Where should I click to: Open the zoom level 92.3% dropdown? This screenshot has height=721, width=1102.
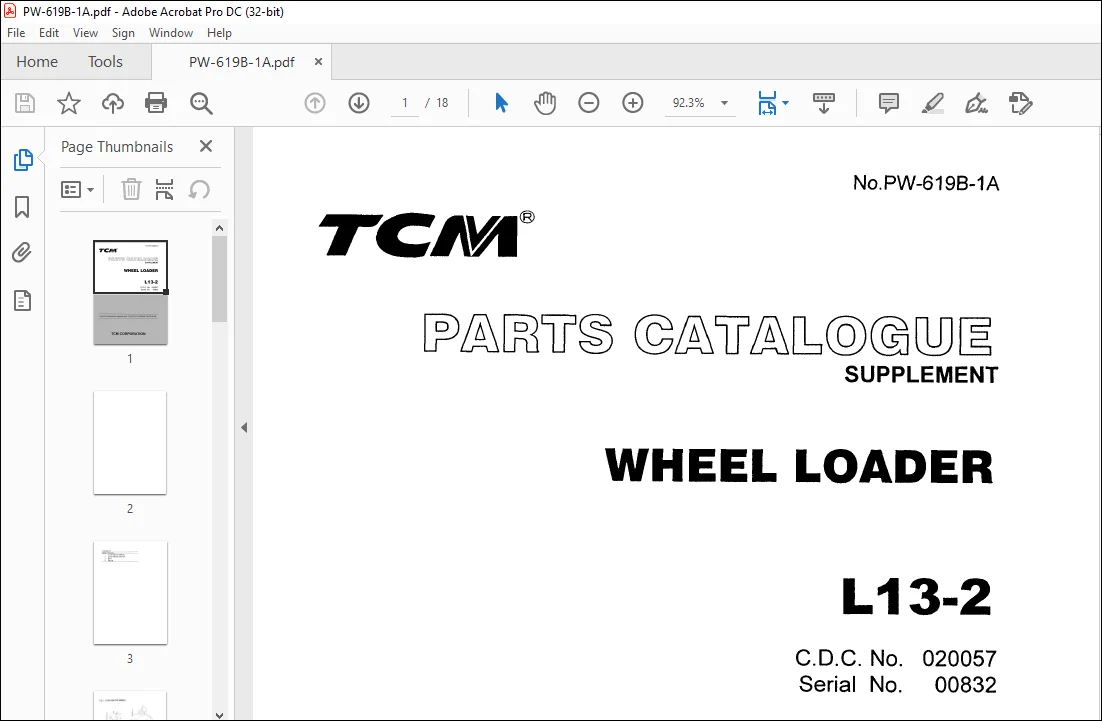(725, 103)
